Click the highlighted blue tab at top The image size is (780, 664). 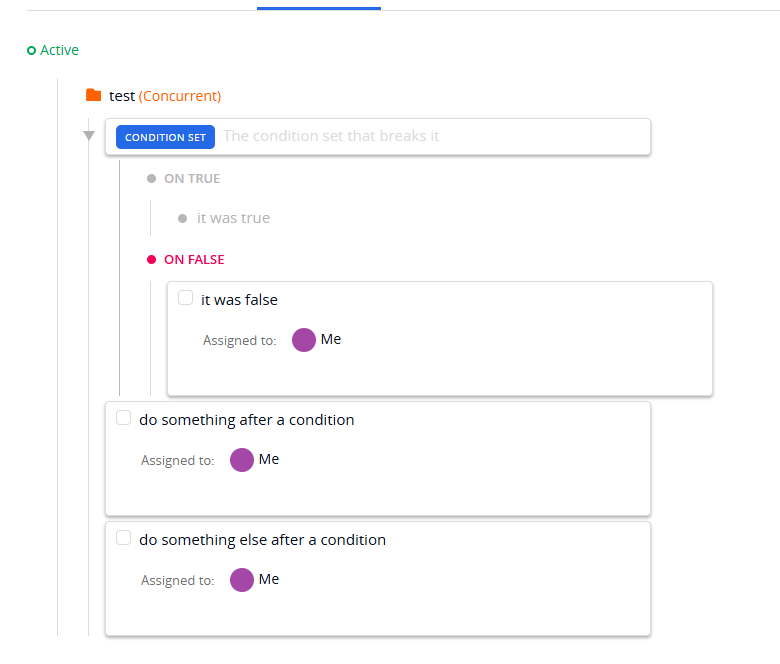(x=318, y=6)
